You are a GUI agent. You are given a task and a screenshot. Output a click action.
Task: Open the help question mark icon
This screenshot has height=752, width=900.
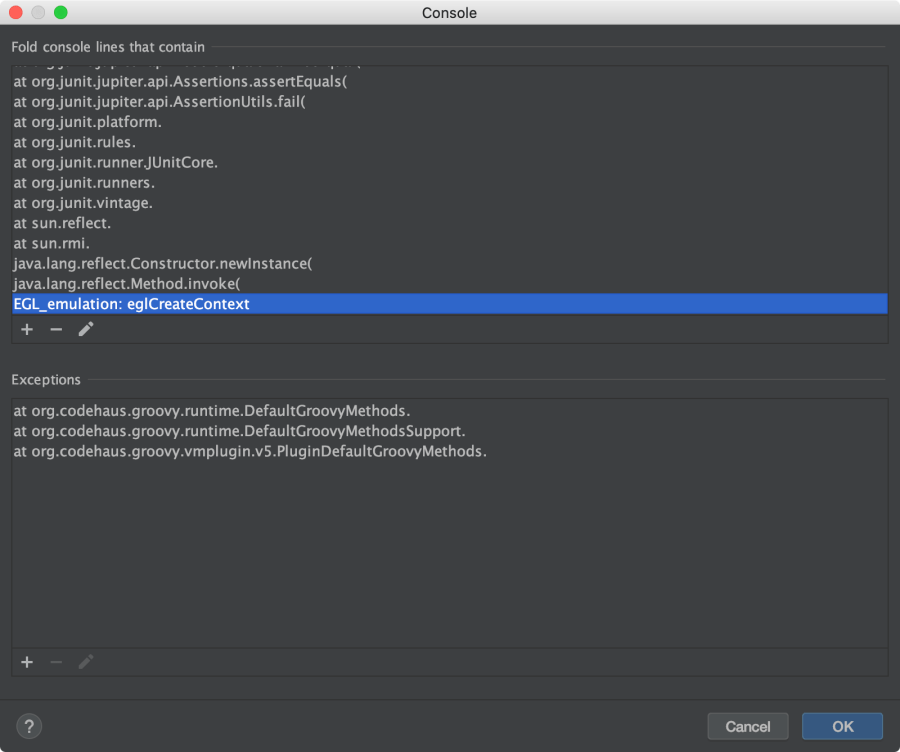28,726
